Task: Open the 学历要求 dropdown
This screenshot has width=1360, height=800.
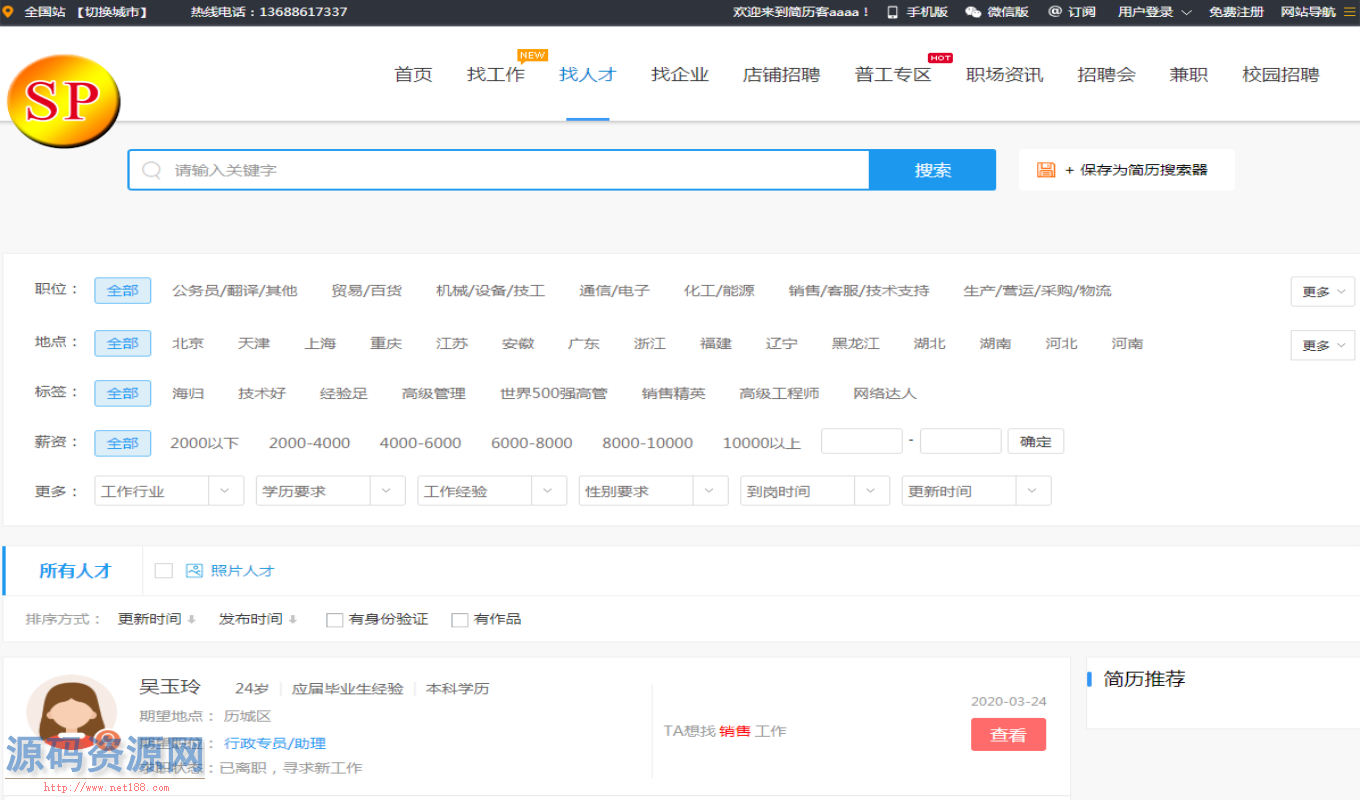Action: [x=330, y=490]
